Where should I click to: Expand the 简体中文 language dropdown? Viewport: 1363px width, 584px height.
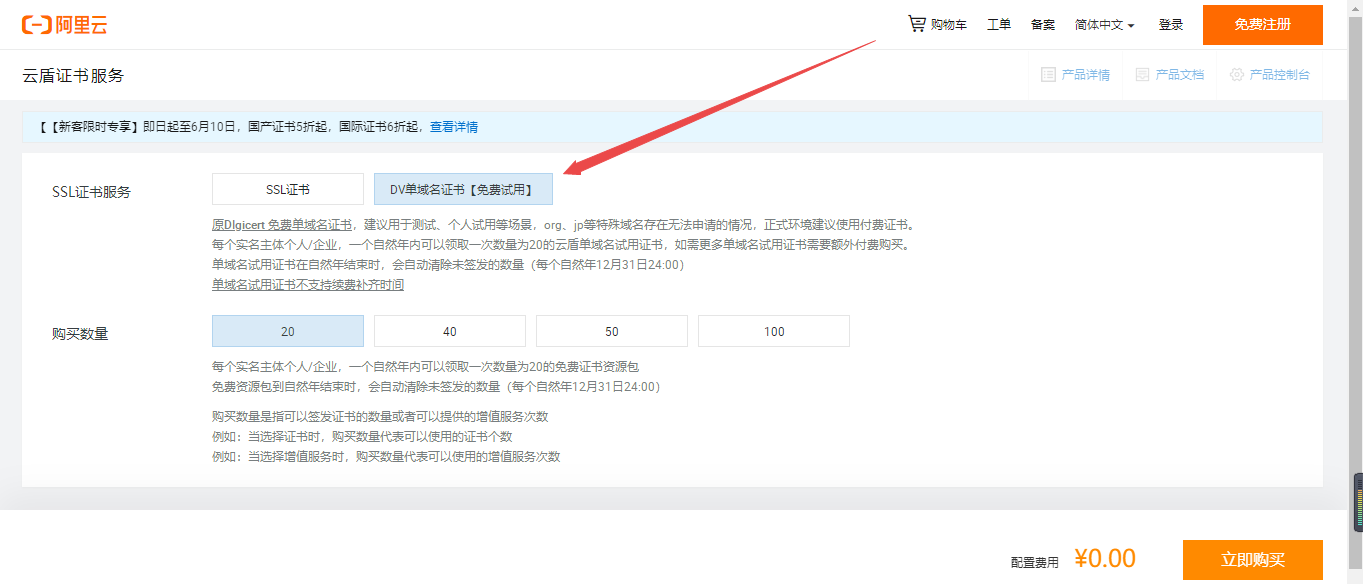point(1104,25)
